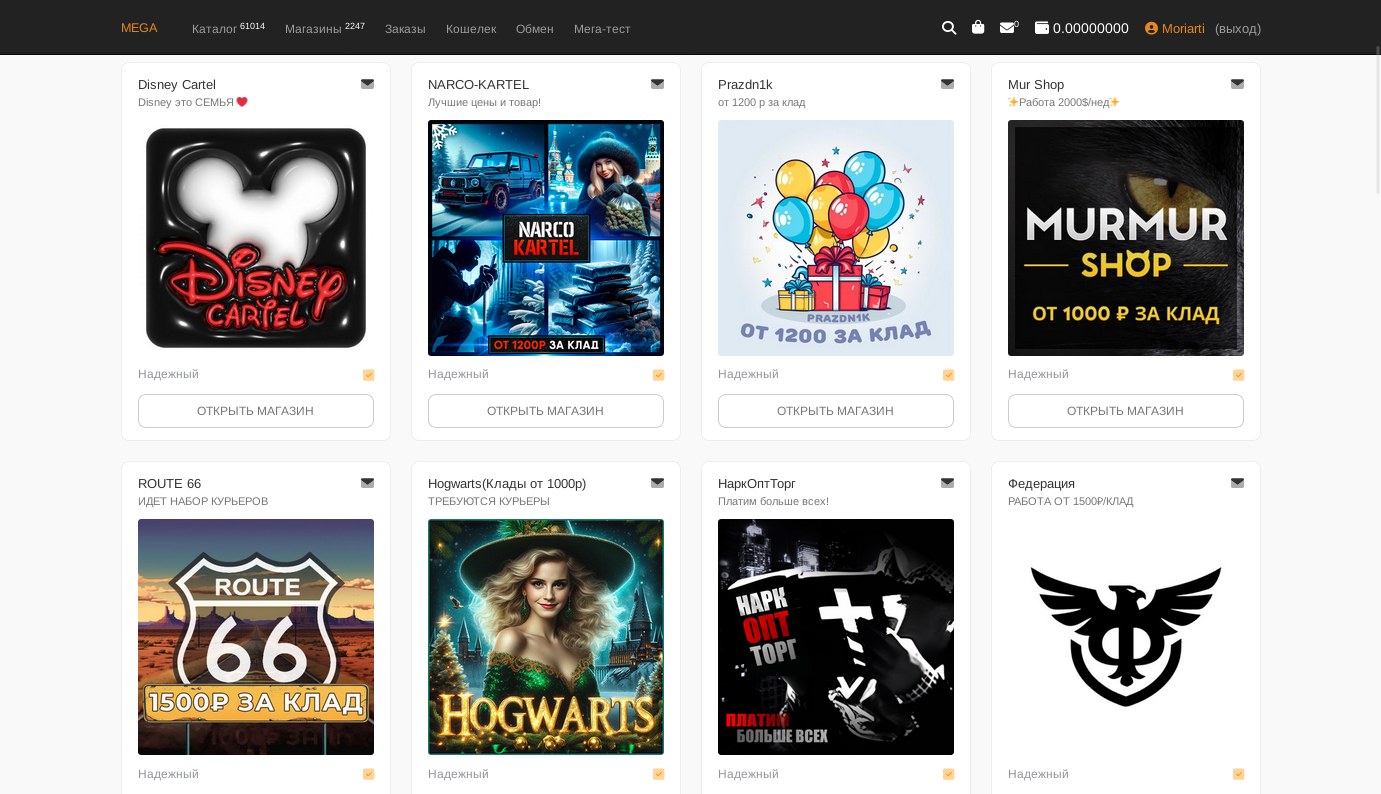Click ОТКРЫТЬ МАГАЗИН under Disney Cartel
Screen dimensions: 1381x794
coord(256,411)
